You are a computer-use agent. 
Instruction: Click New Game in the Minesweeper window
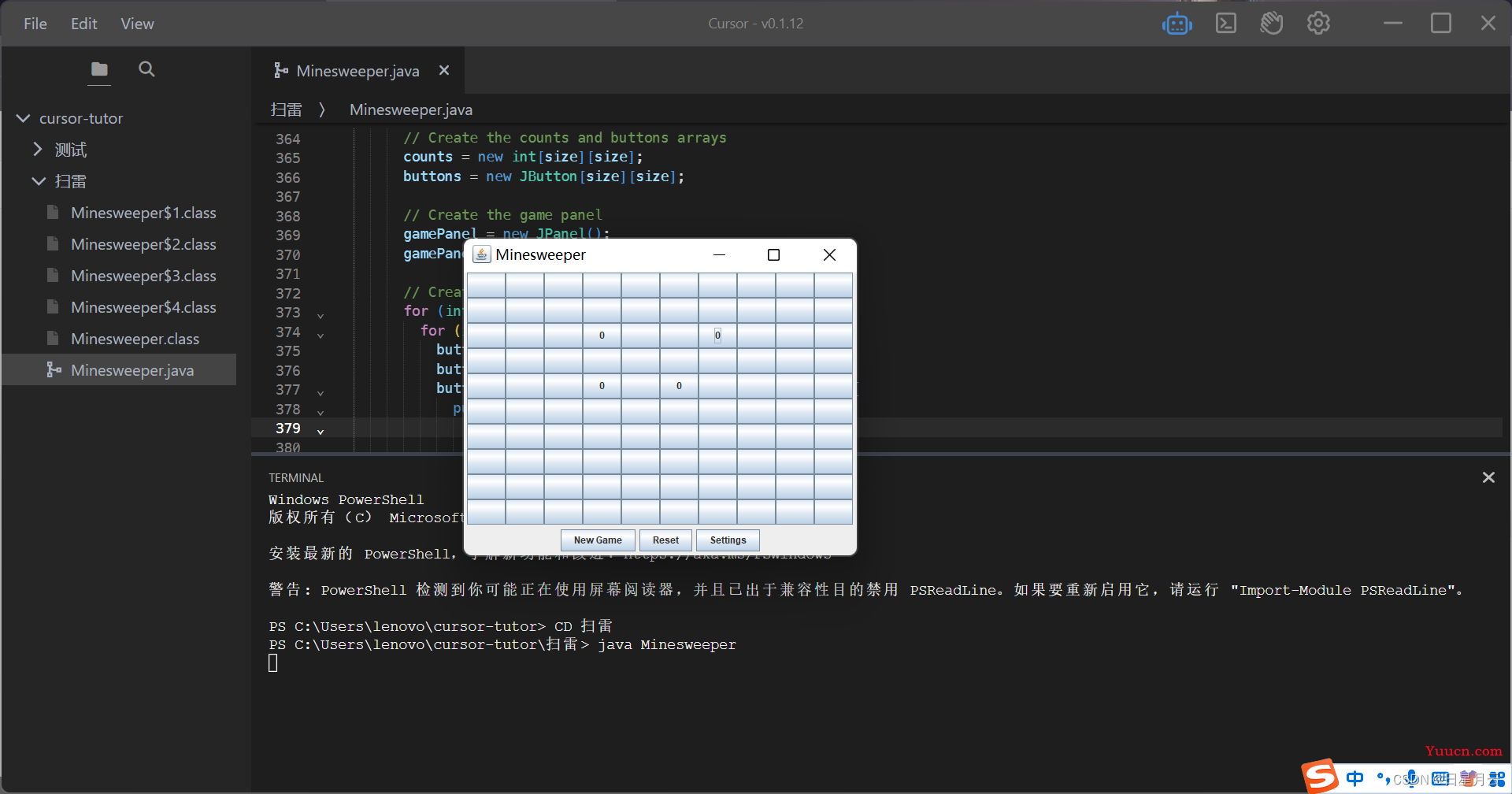(598, 540)
